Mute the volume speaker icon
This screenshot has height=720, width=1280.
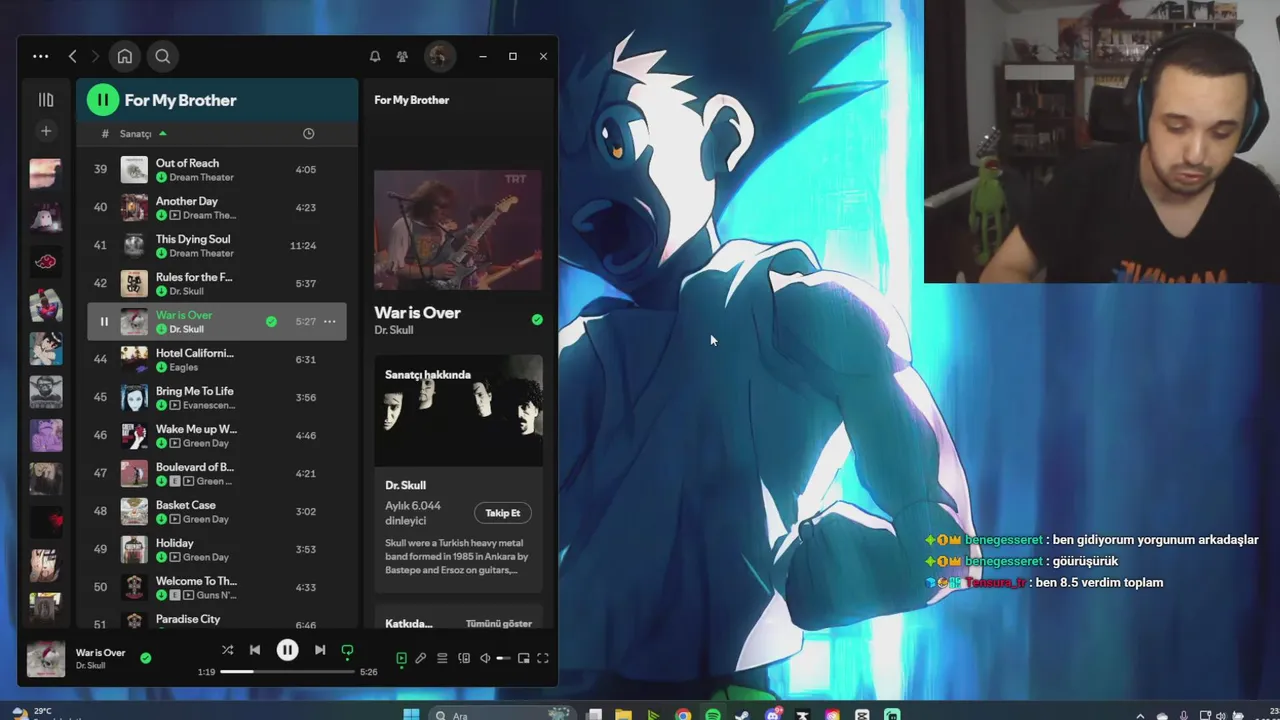point(485,658)
